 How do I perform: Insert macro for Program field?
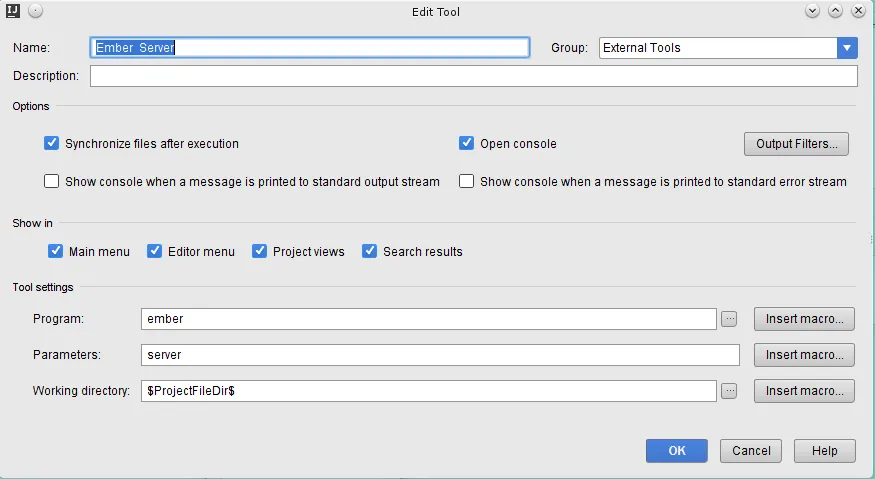804,319
